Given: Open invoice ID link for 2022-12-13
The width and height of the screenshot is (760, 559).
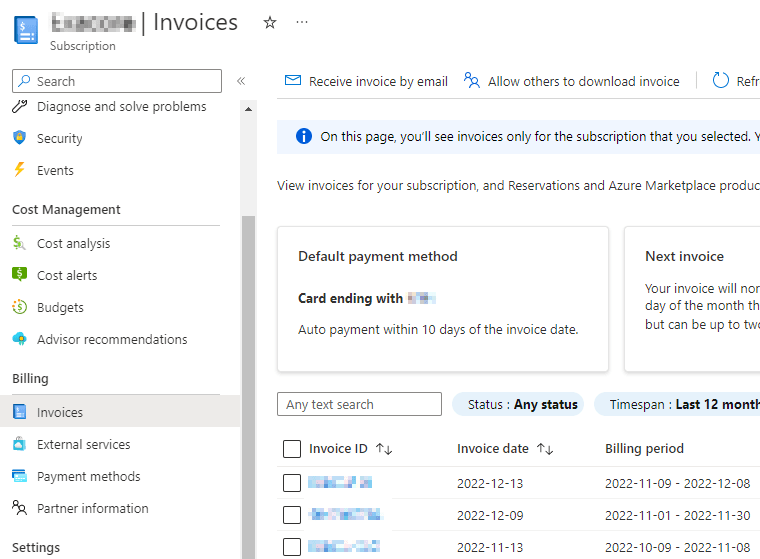Looking at the screenshot, I should click(x=340, y=482).
